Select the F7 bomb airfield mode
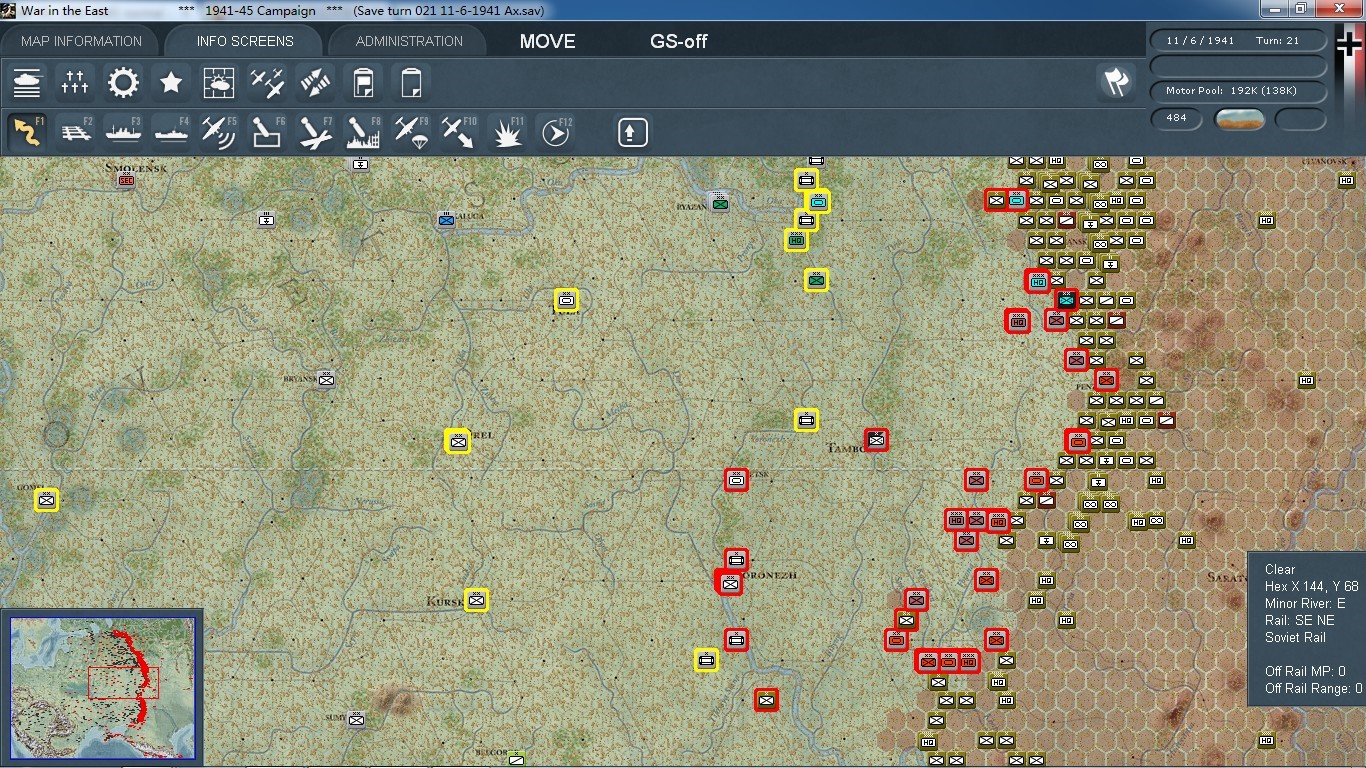Viewport: 1366px width, 768px height. point(315,132)
